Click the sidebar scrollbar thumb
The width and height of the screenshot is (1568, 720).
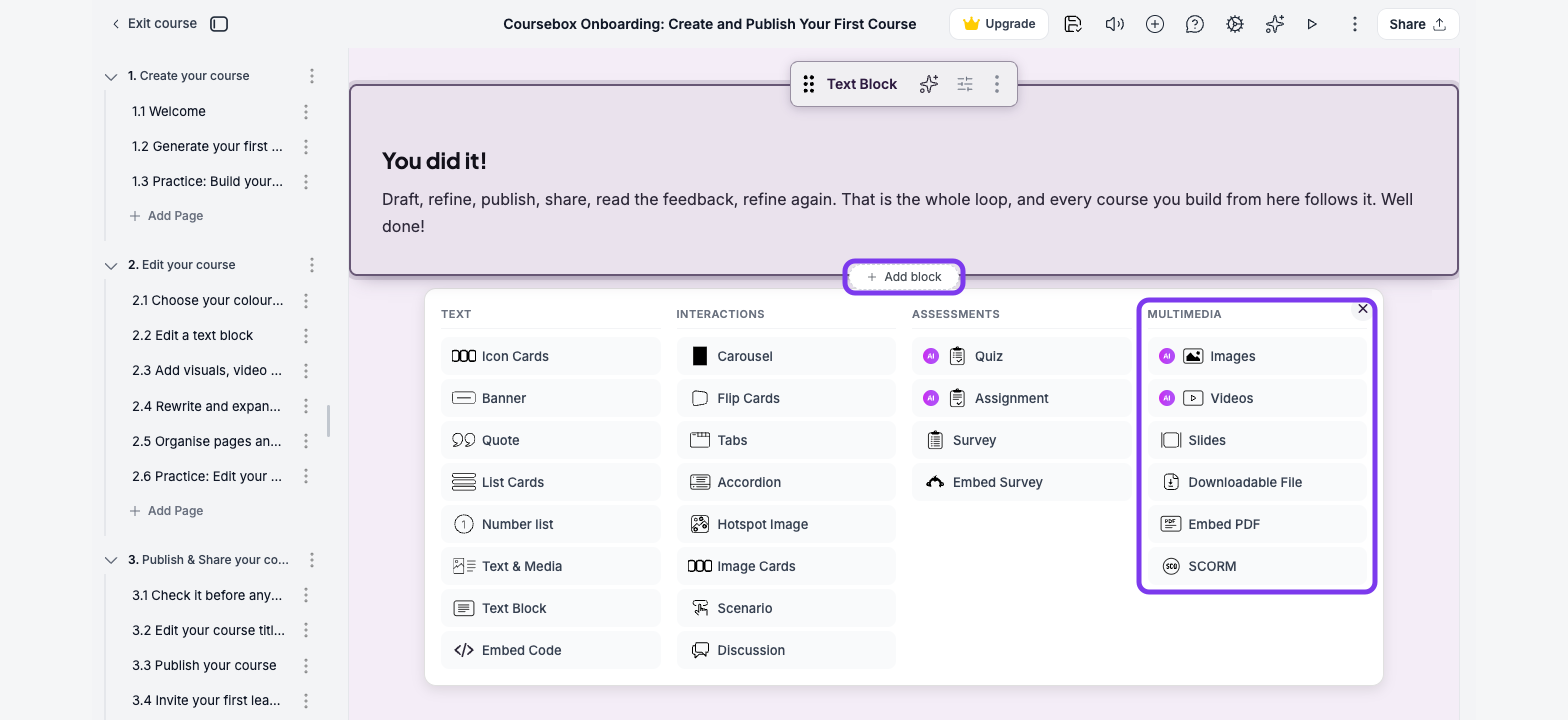point(328,421)
